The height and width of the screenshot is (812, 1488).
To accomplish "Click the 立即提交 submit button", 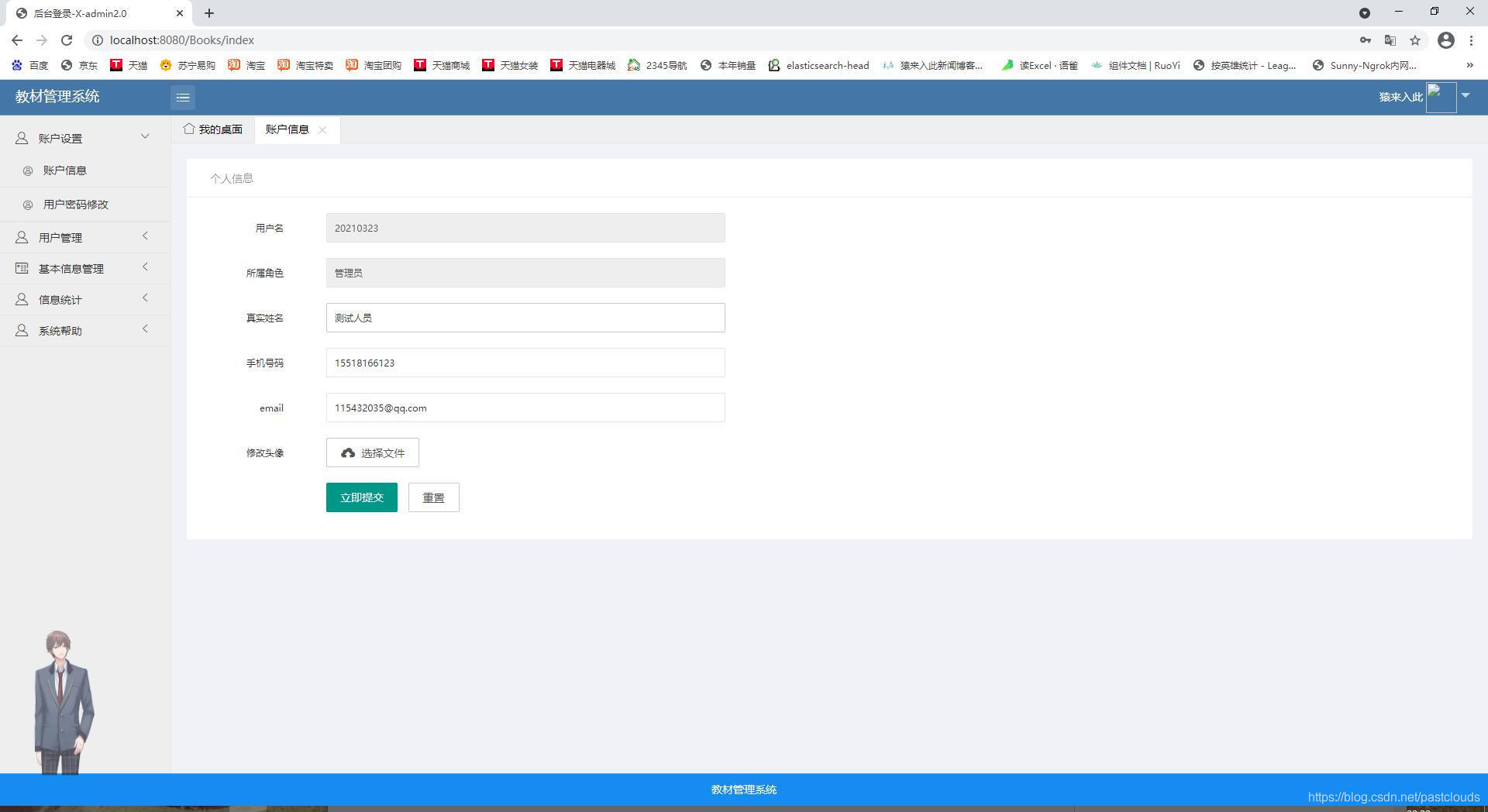I will [362, 497].
